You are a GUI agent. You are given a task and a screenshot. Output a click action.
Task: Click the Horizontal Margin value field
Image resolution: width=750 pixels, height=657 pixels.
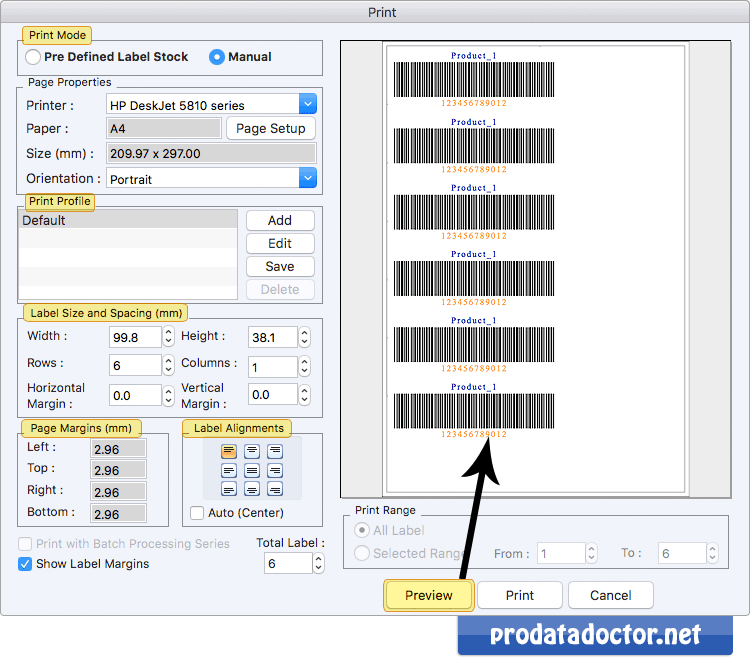tap(135, 395)
